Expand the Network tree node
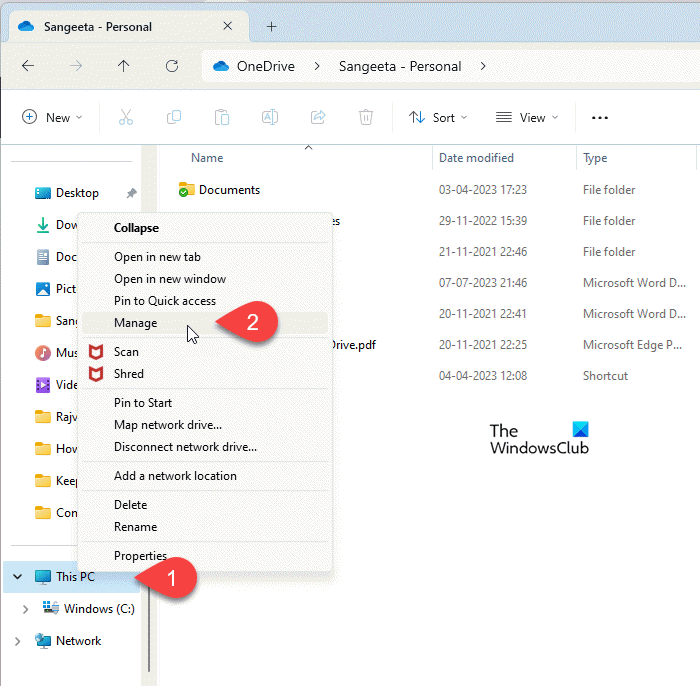 click(17, 641)
